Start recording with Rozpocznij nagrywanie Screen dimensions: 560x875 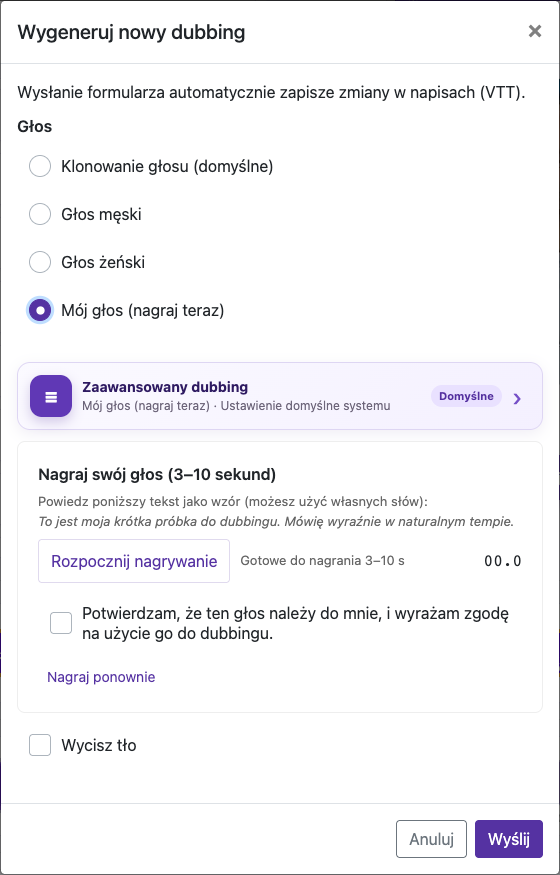pos(134,561)
